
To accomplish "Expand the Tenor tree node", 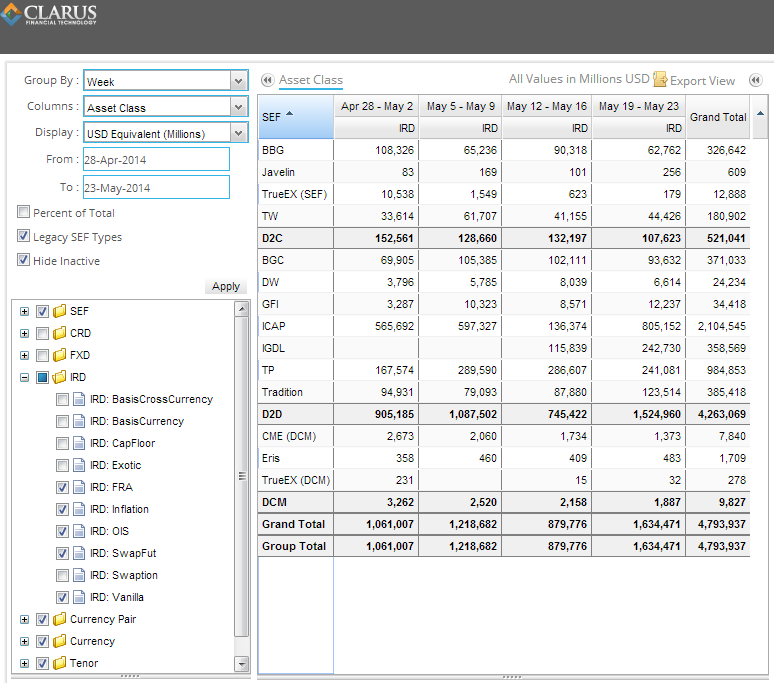I will click(x=24, y=663).
